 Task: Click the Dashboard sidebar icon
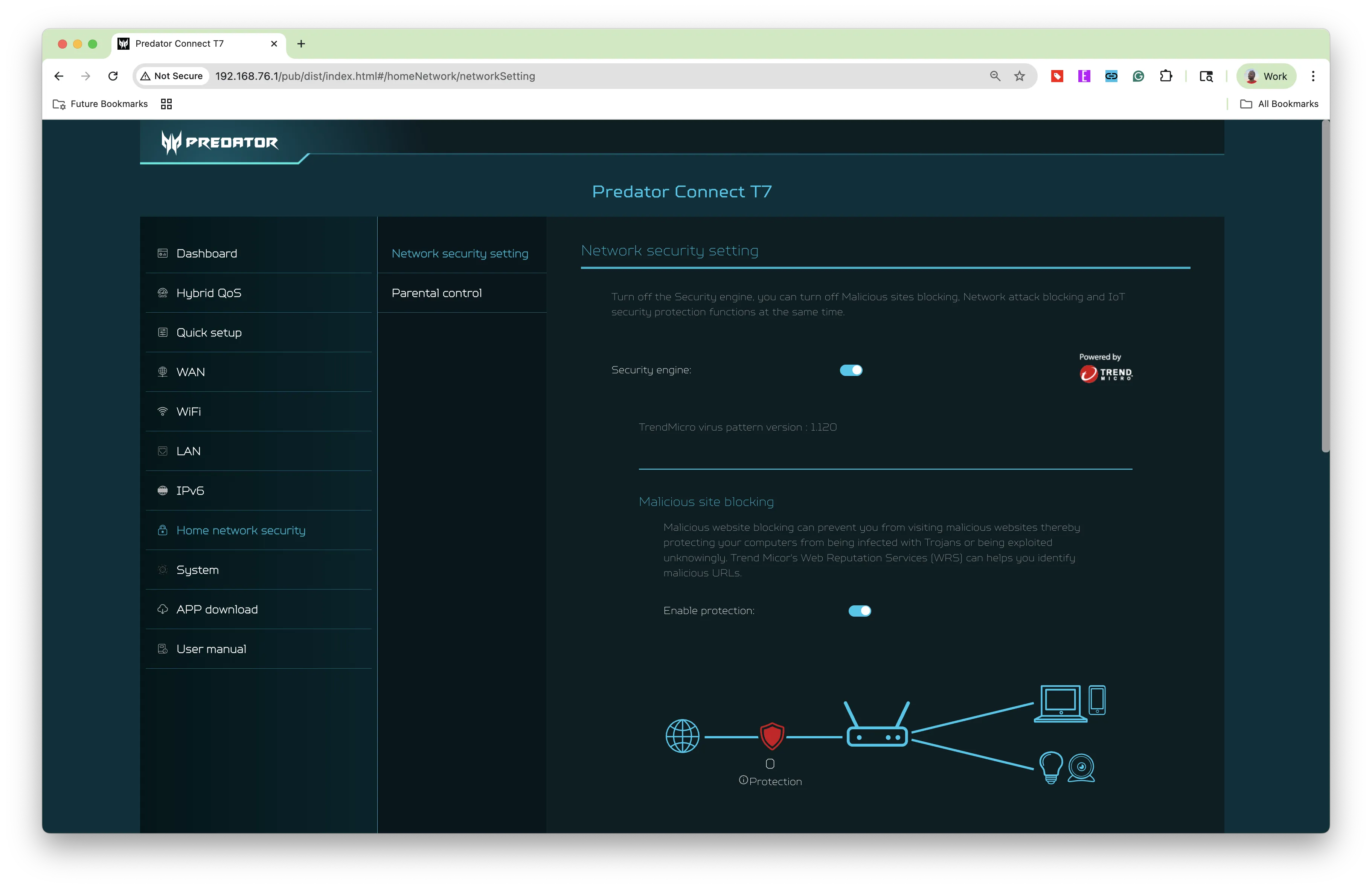(x=163, y=253)
